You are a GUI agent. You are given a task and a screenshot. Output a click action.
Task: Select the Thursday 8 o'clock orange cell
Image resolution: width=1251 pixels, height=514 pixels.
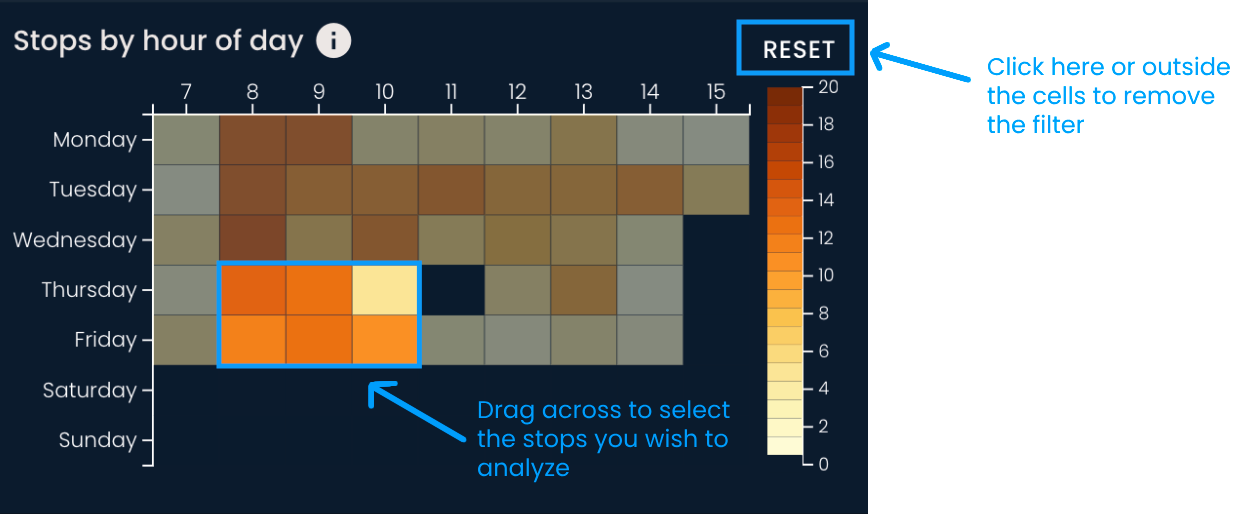click(x=253, y=290)
